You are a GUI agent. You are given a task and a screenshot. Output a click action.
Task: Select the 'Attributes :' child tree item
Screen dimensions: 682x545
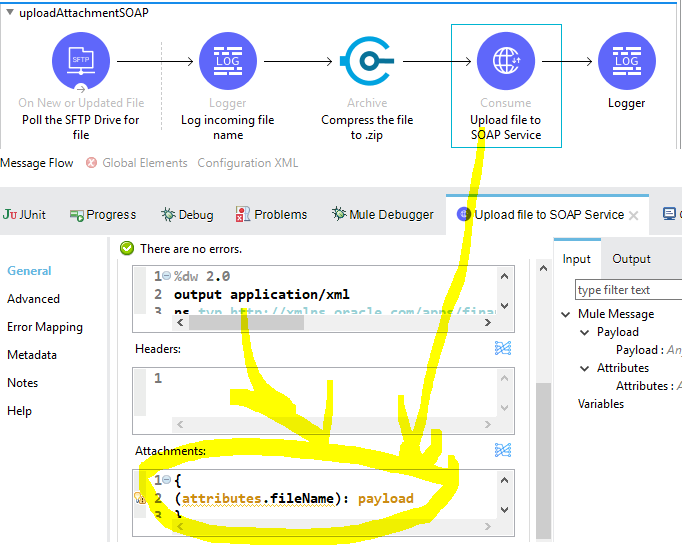[x=648, y=386]
